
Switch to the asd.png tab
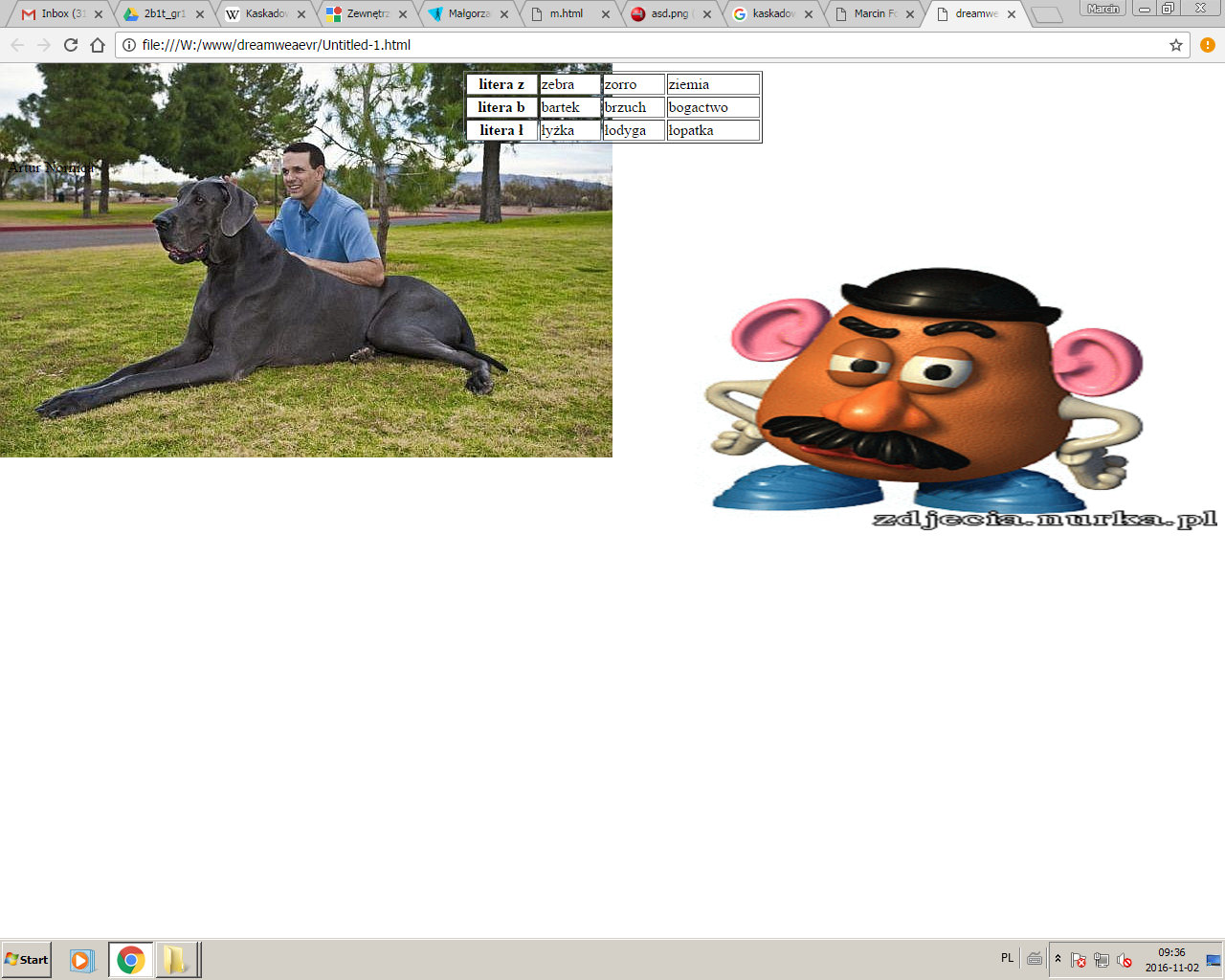pos(666,14)
